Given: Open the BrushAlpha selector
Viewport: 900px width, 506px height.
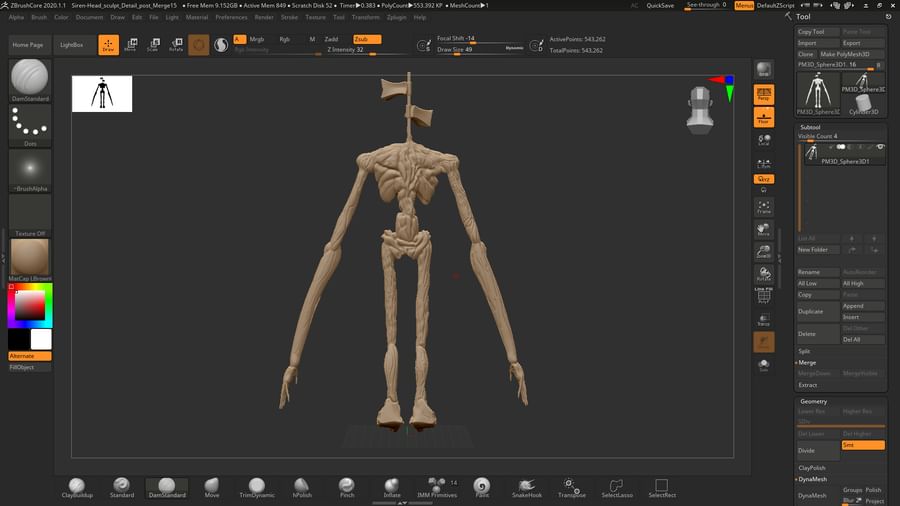Looking at the screenshot, I should click(x=30, y=170).
